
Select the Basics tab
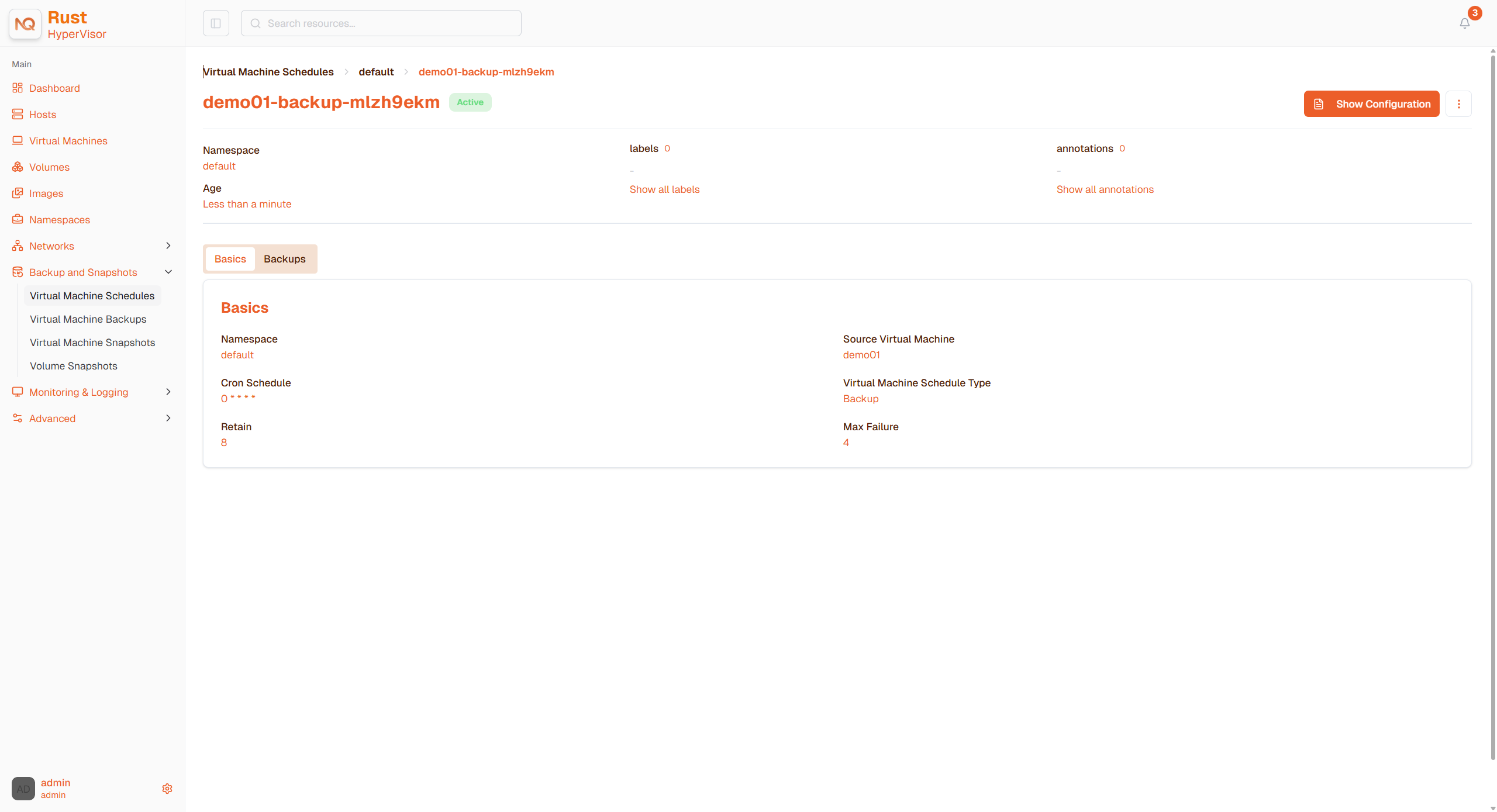coord(230,259)
